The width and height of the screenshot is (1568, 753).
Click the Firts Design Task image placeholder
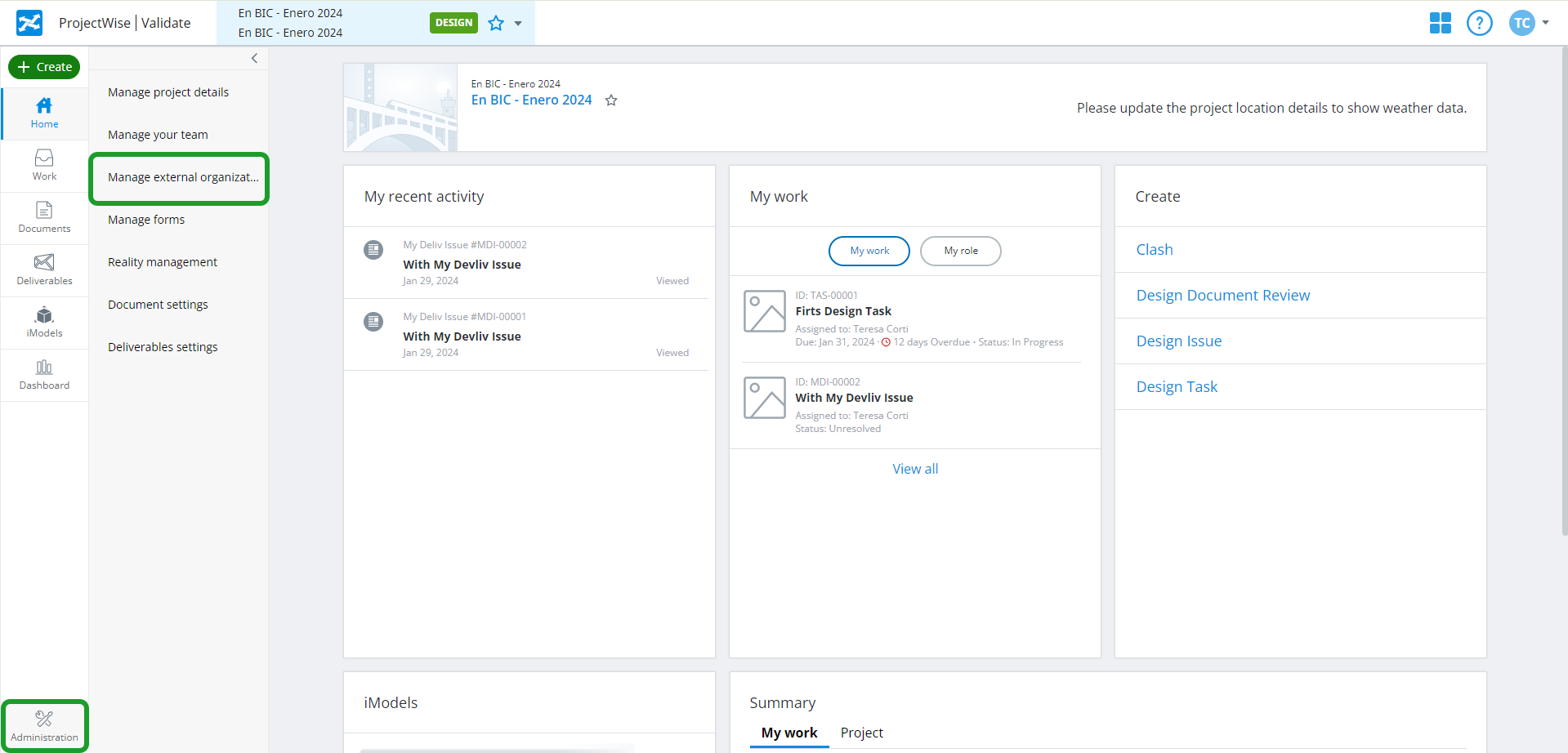[x=765, y=311]
